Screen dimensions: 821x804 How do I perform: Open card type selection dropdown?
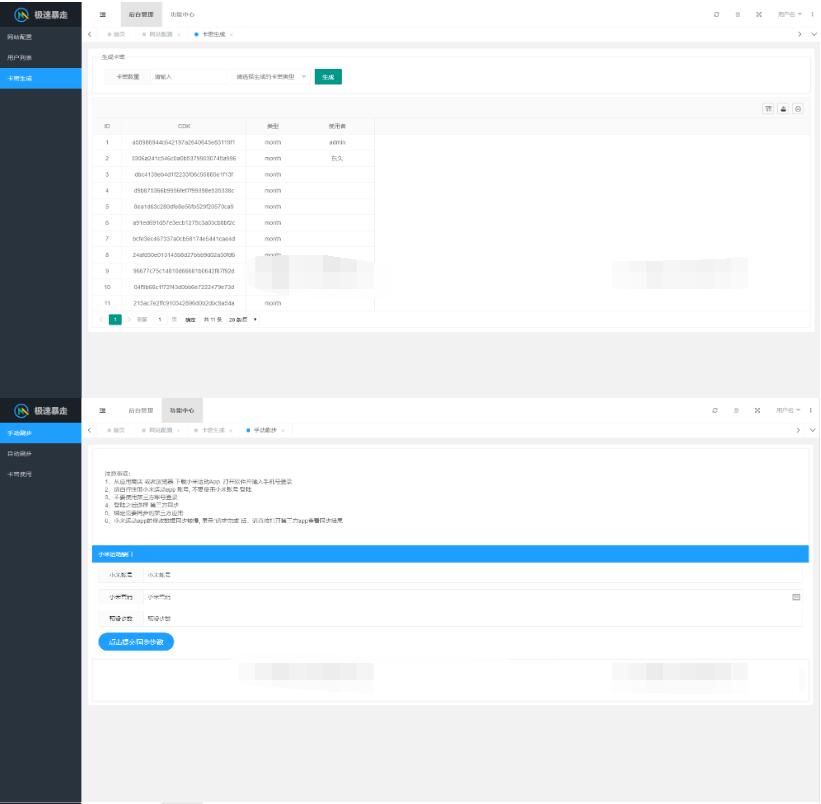[x=270, y=76]
